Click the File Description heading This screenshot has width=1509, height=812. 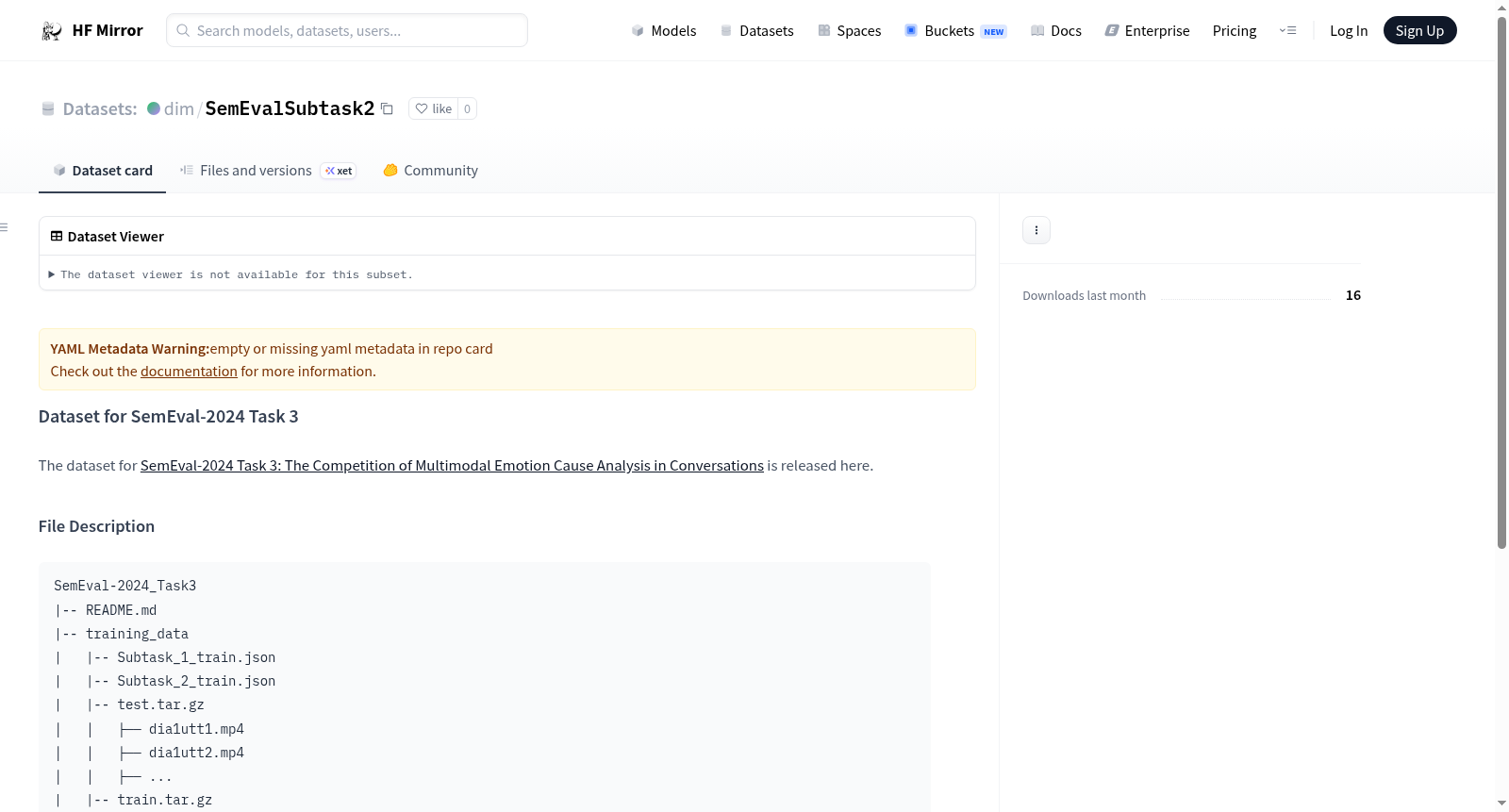tap(96, 526)
